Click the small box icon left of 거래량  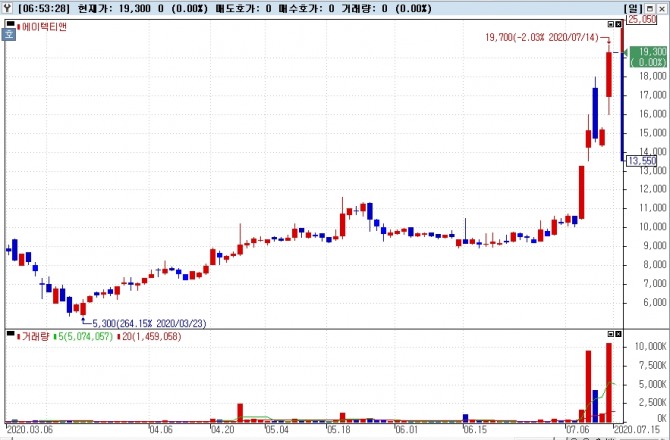(9, 335)
